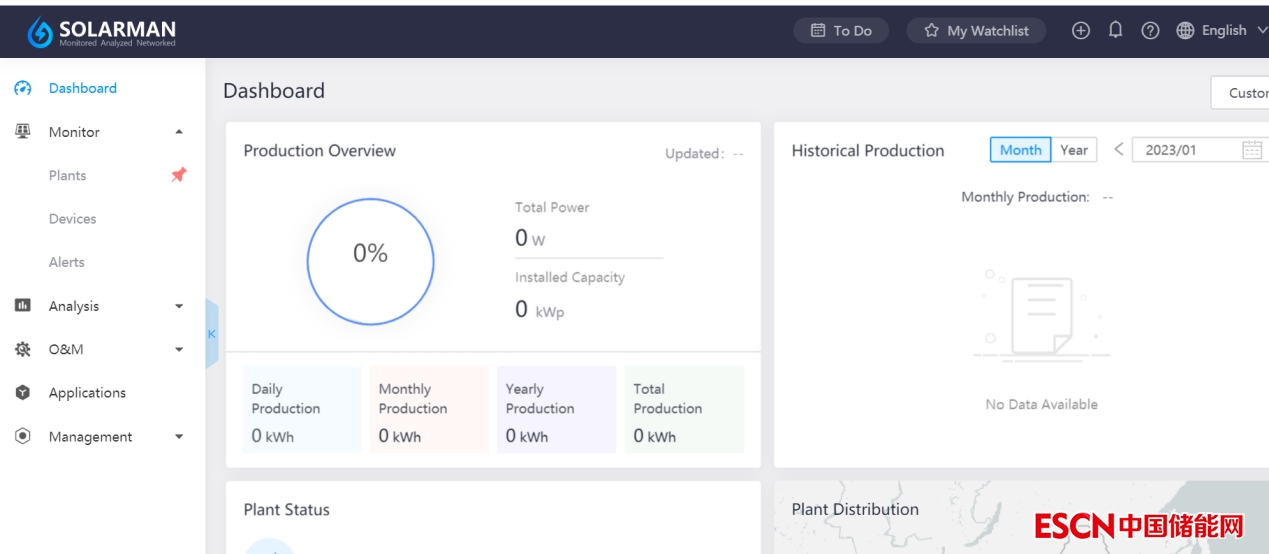The height and width of the screenshot is (554, 1269).
Task: Switch historical production to Month view
Action: pyautogui.click(x=1020, y=150)
